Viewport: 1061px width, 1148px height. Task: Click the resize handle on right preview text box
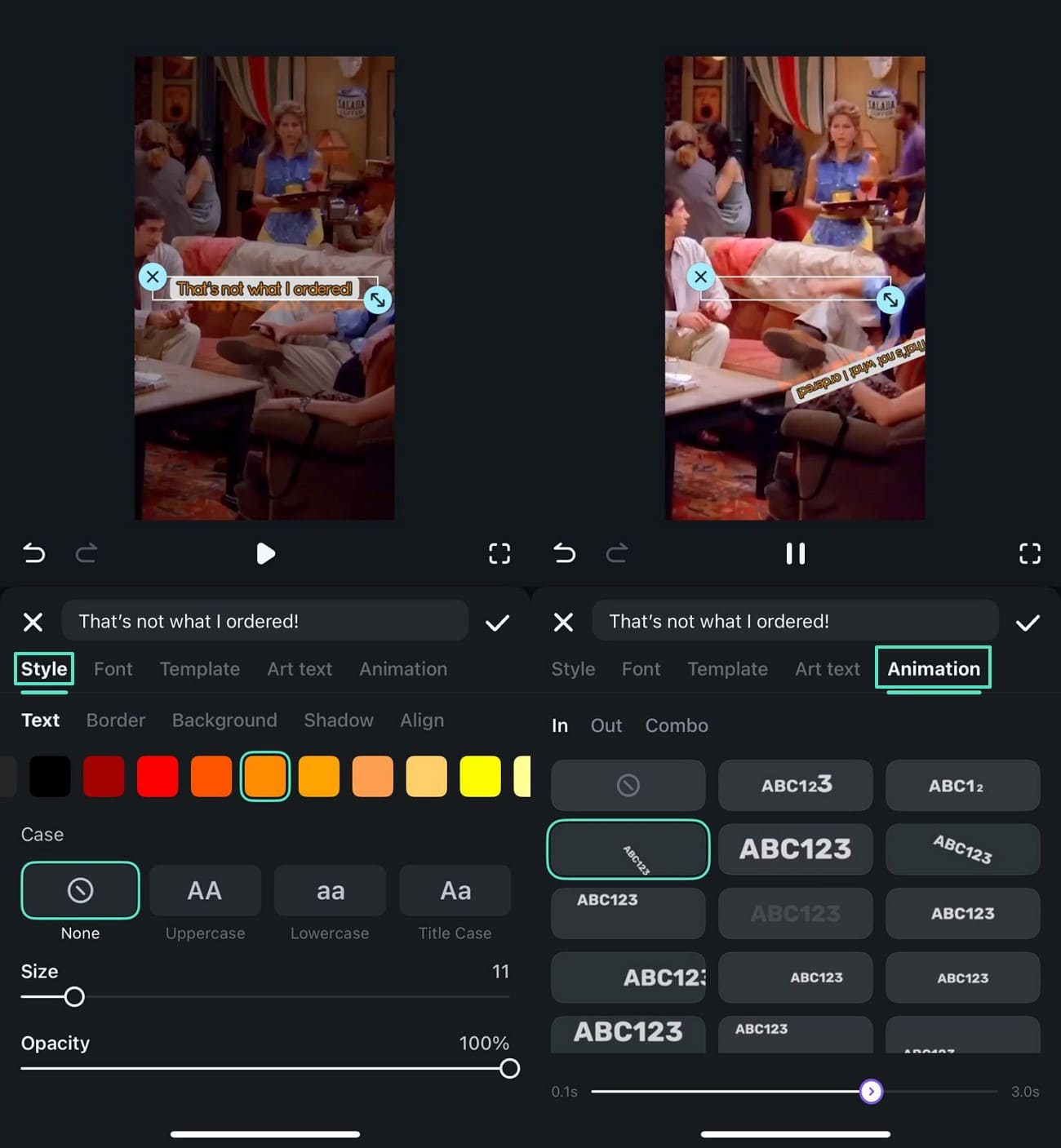pyautogui.click(x=890, y=300)
